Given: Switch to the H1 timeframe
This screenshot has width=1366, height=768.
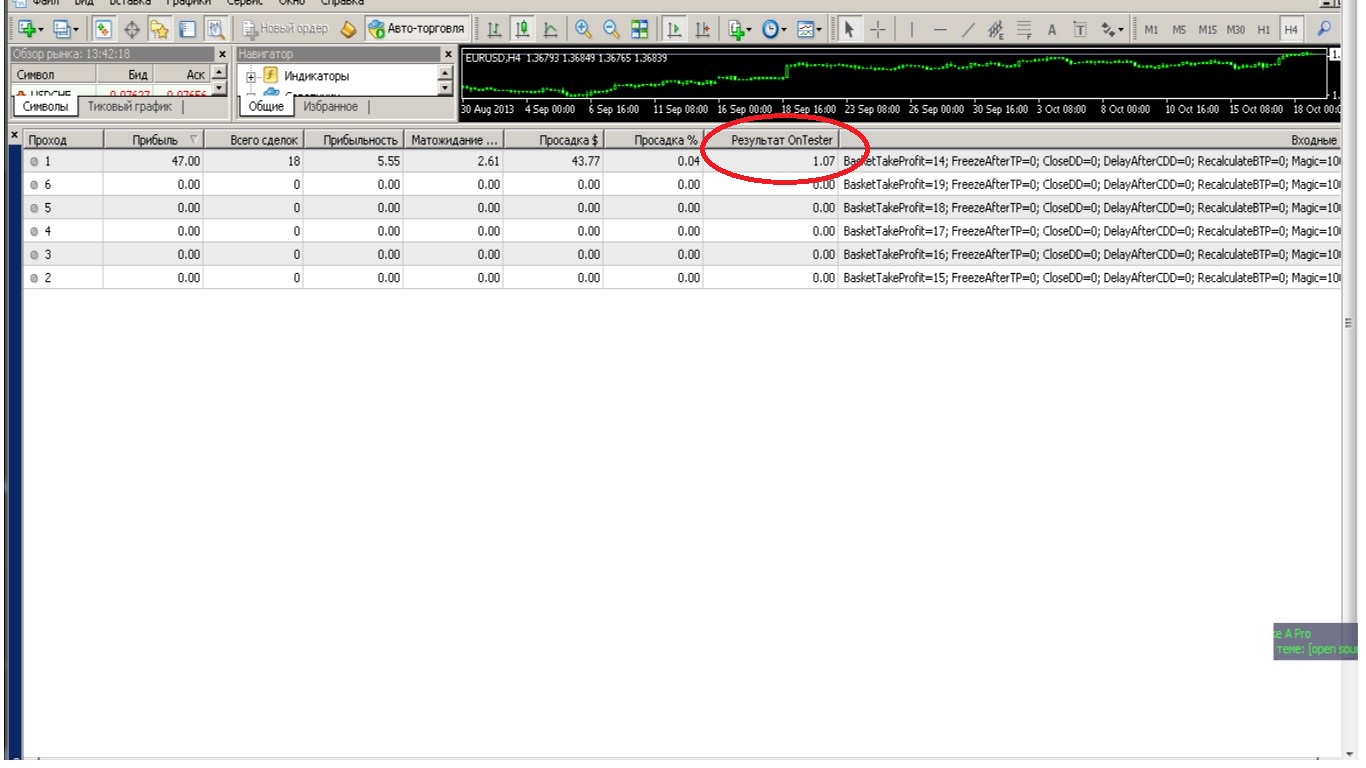Looking at the screenshot, I should tap(1263, 29).
